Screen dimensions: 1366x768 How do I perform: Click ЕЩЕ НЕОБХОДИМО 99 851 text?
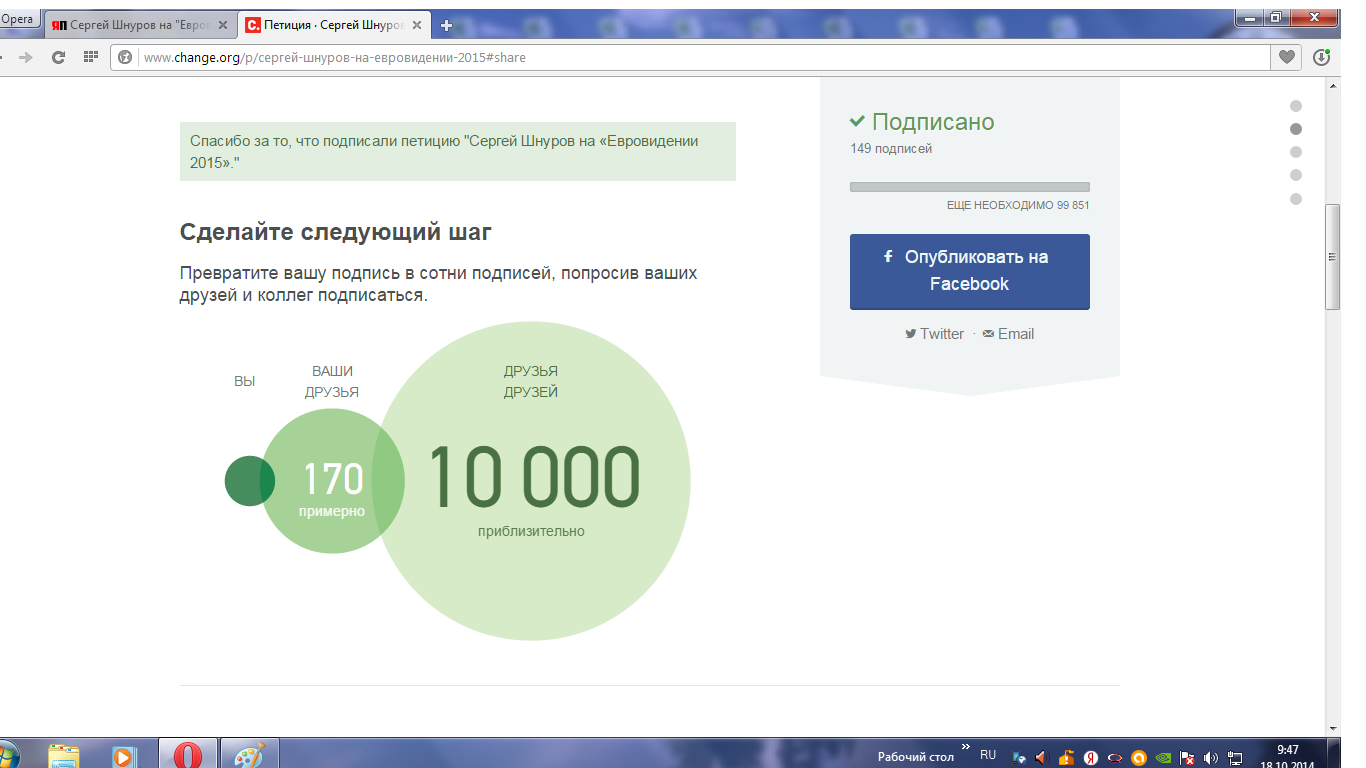(x=1018, y=205)
